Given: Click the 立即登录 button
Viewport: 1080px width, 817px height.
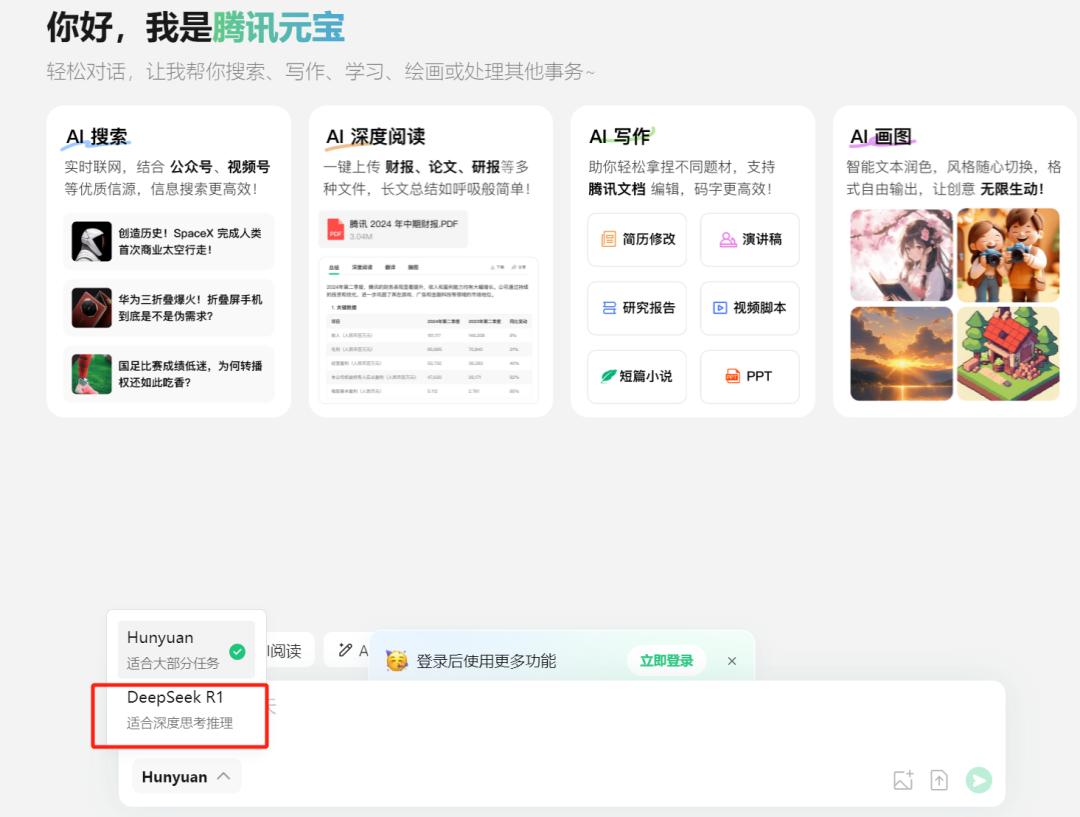Looking at the screenshot, I should 666,661.
